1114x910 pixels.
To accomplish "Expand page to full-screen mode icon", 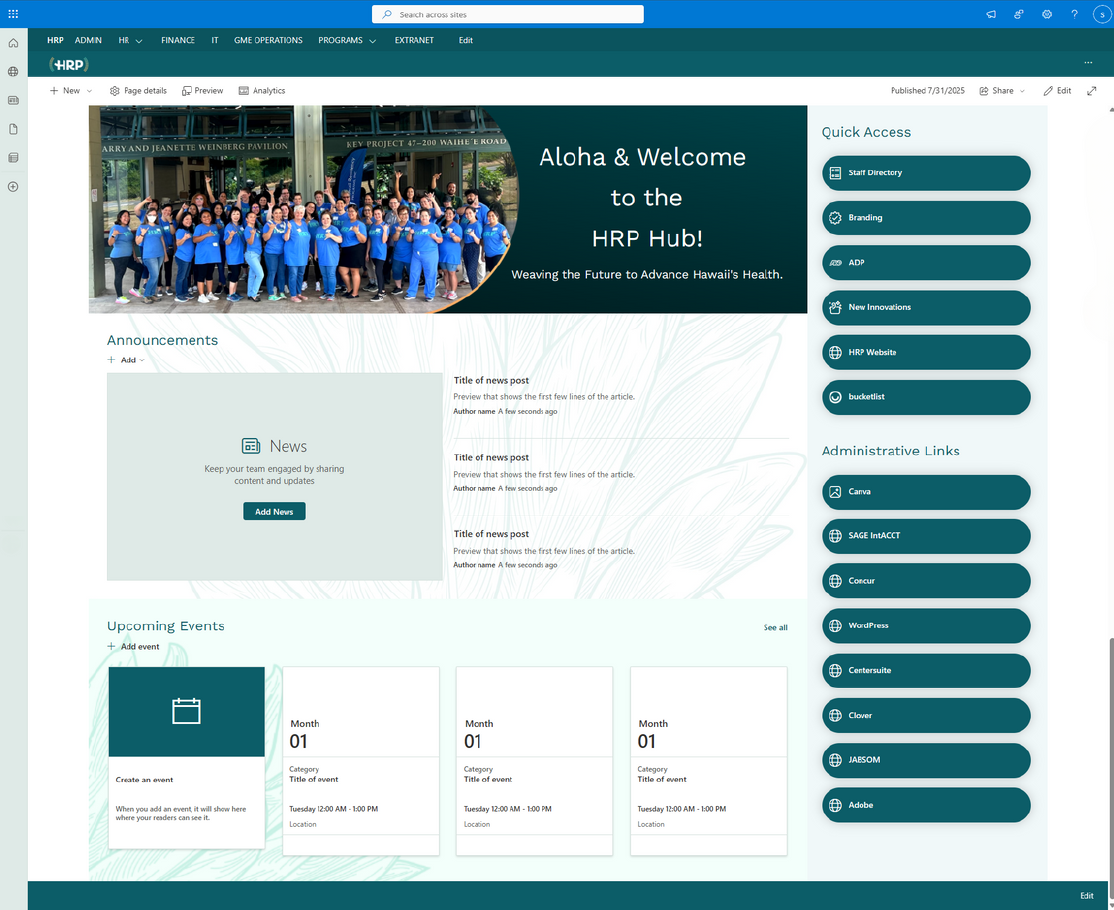I will pos(1092,91).
